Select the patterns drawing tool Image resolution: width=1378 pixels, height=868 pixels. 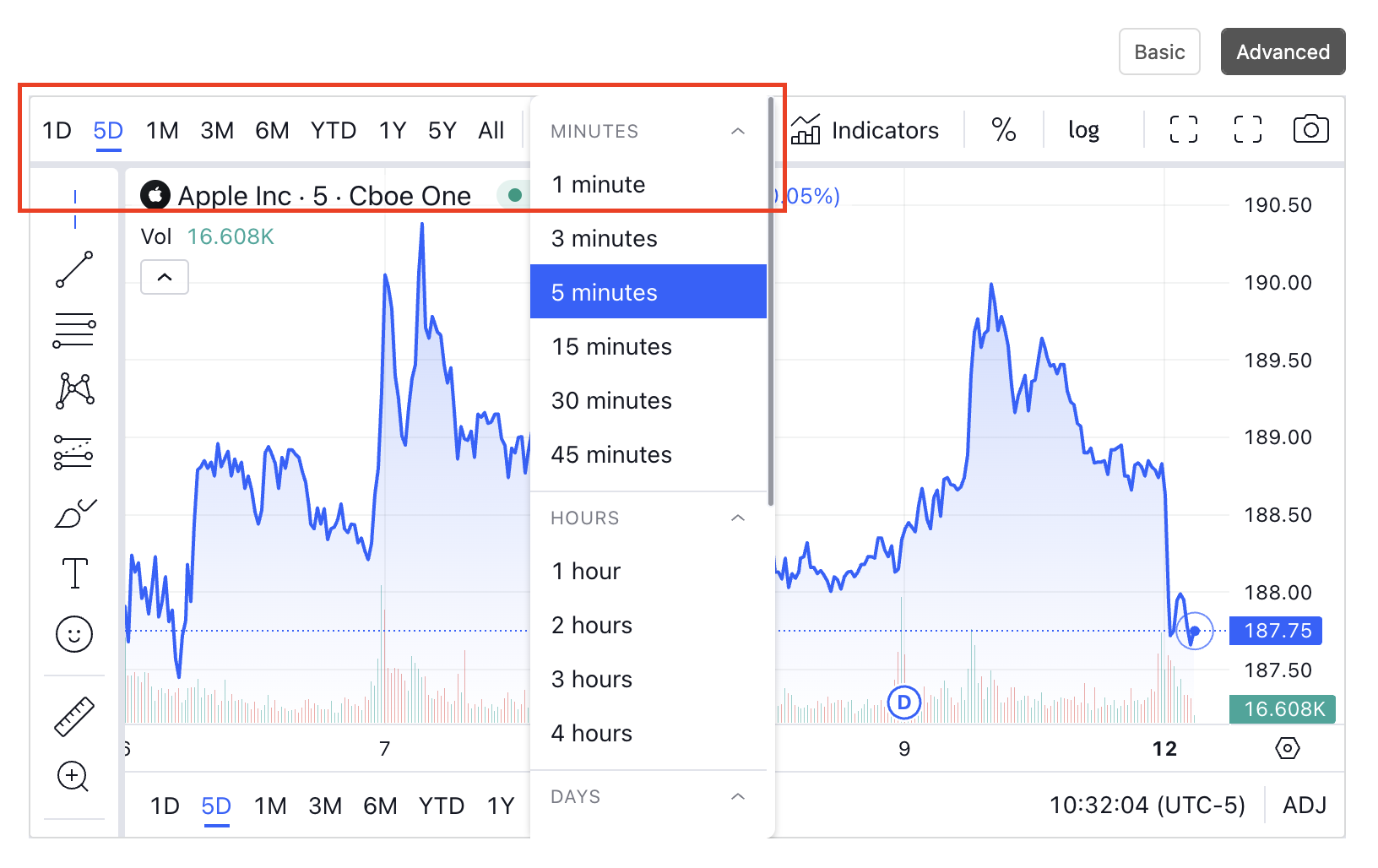point(74,390)
